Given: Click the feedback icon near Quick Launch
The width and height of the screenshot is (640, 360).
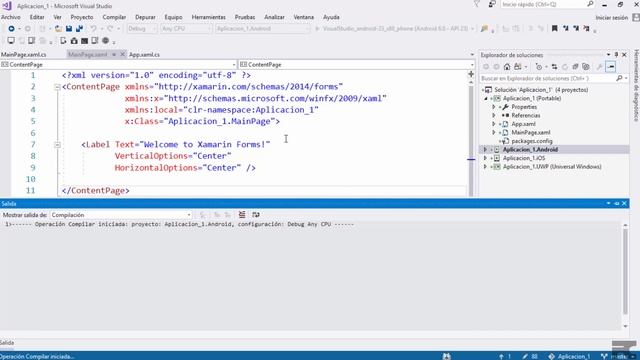Looking at the screenshot, I should click(492, 4).
